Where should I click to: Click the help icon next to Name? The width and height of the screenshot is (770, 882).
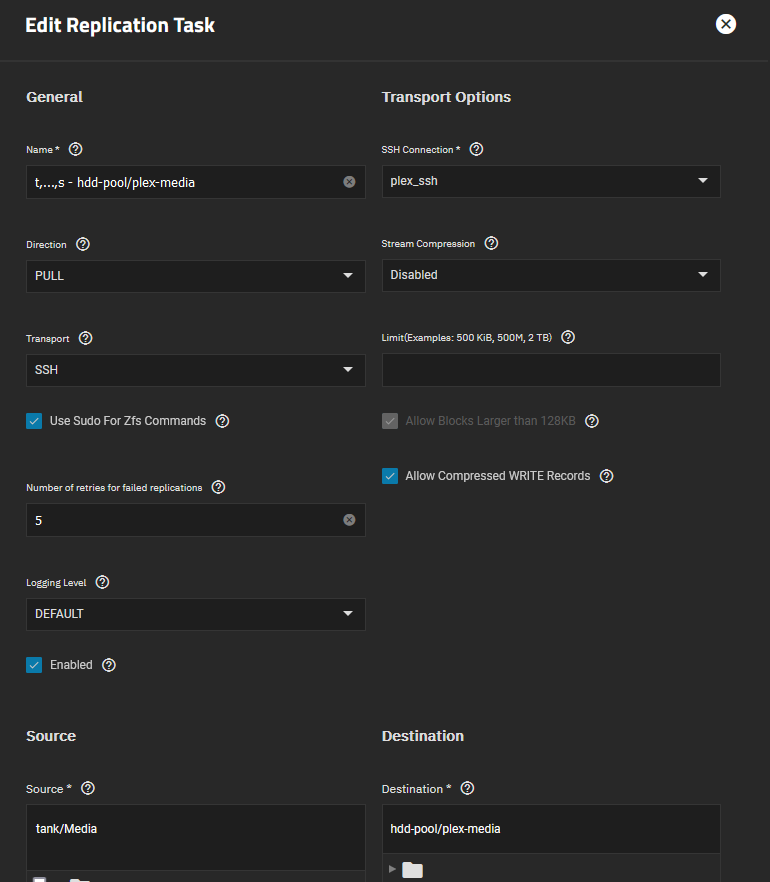click(76, 149)
